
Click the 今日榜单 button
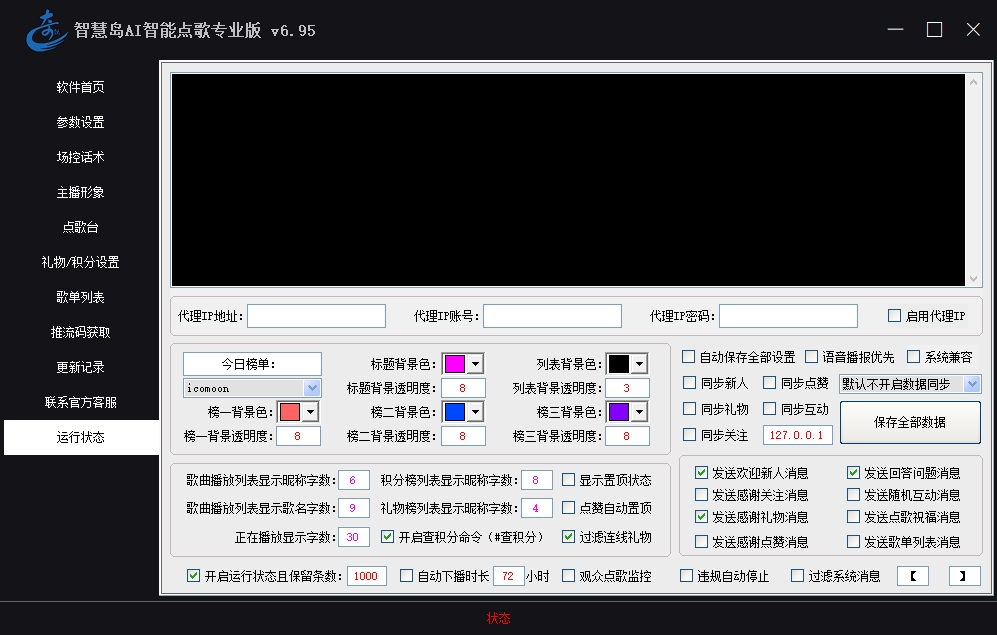click(252, 364)
